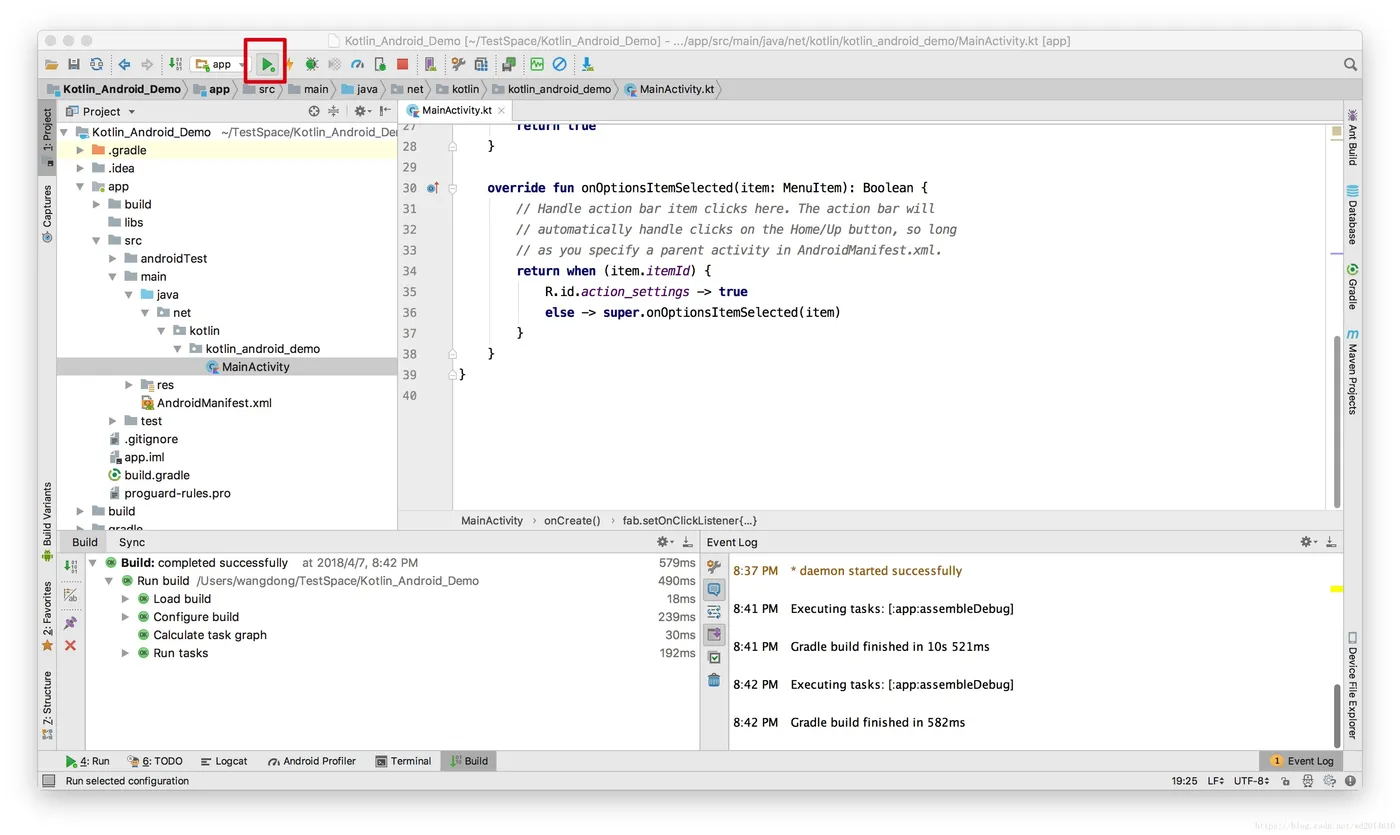Open the 6: TODO tool window
Image resolution: width=1400 pixels, height=835 pixels.
click(x=155, y=761)
